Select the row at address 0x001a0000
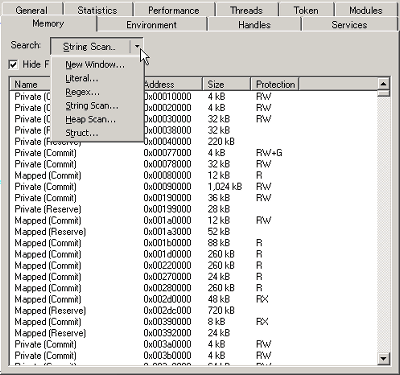400x375 pixels. click(194, 220)
